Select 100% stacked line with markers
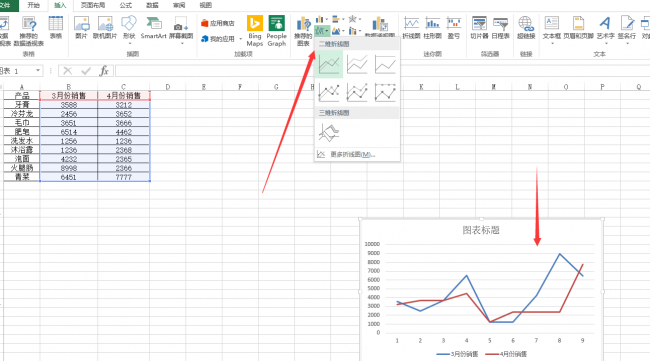The image size is (650, 361). tap(385, 92)
